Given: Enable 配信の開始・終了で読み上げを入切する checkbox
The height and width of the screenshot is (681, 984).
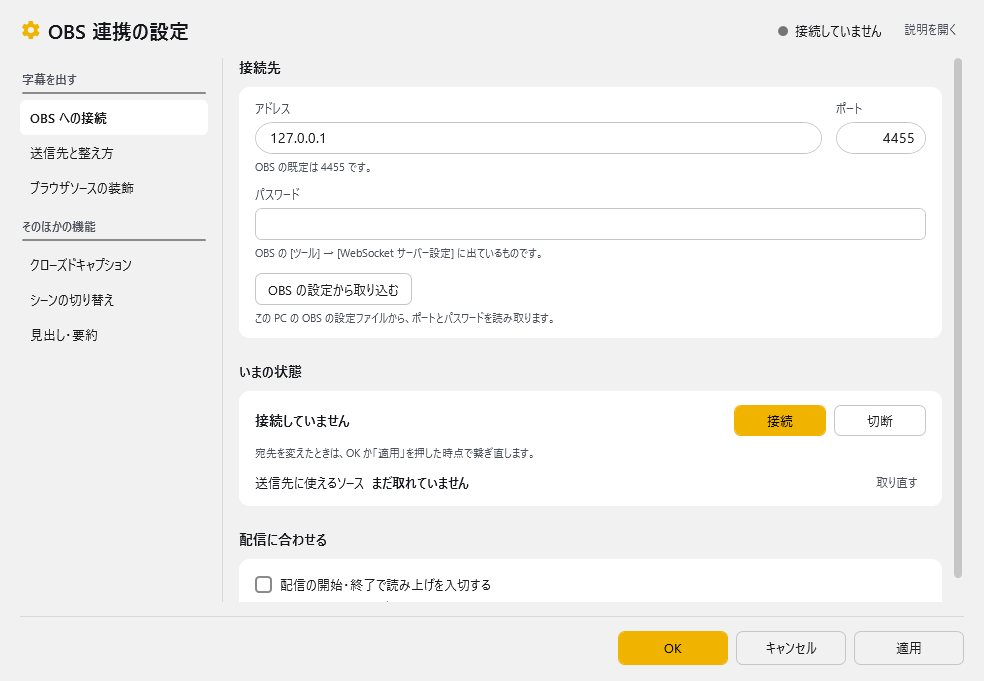Looking at the screenshot, I should (x=264, y=584).
